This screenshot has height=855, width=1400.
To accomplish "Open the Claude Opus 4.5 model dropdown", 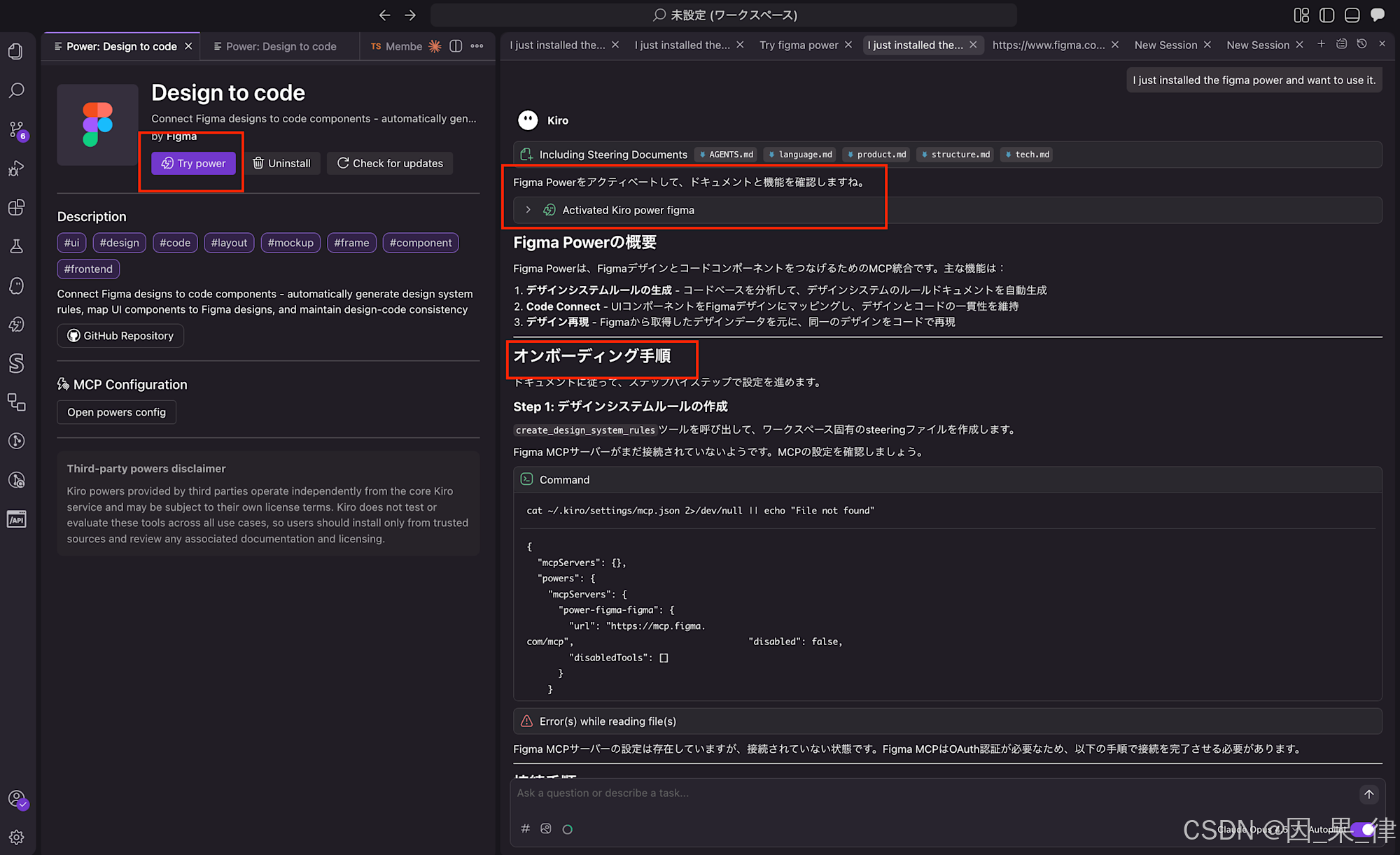I will tap(1253, 830).
